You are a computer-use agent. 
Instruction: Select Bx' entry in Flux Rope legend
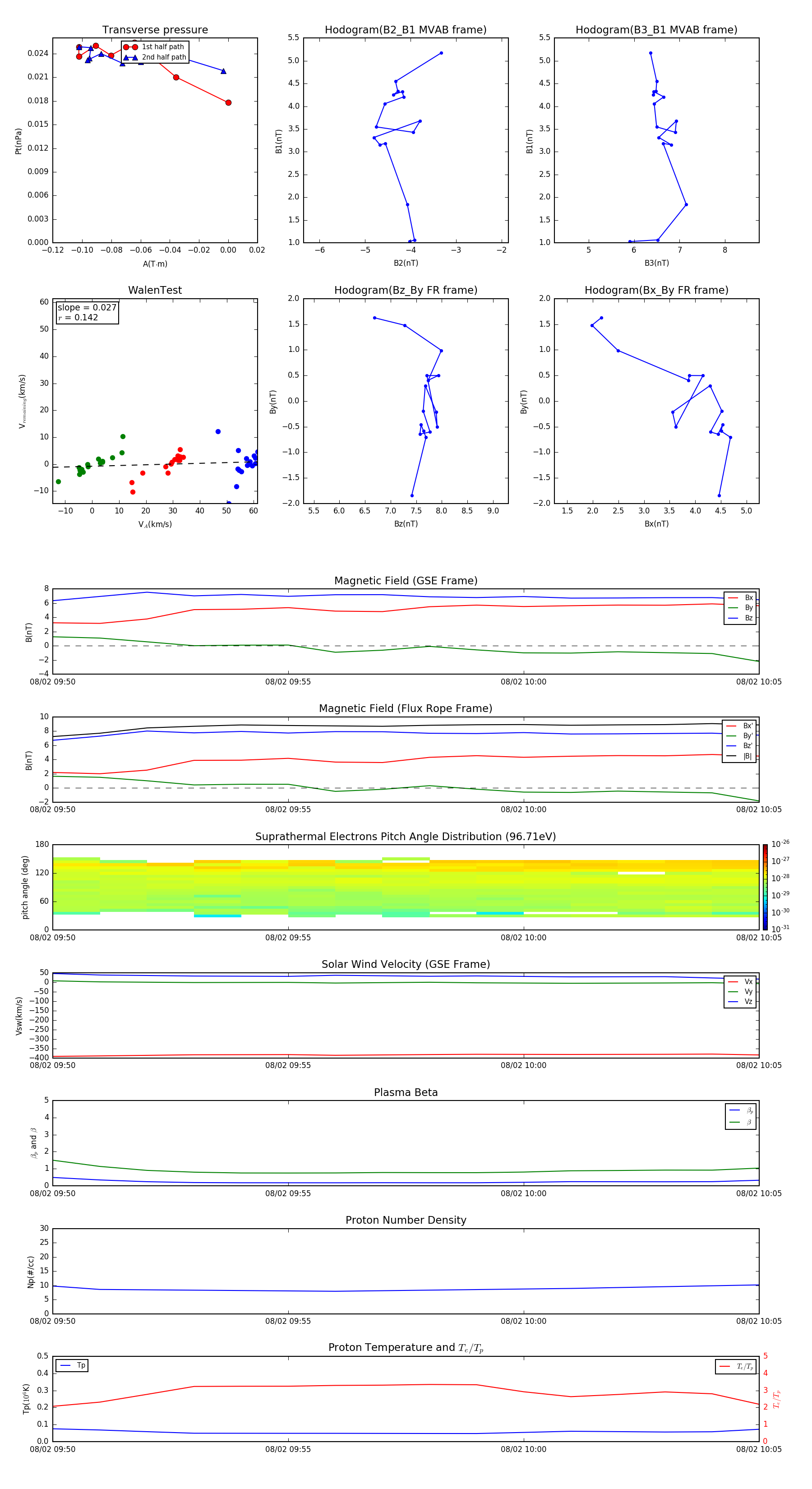[739, 726]
